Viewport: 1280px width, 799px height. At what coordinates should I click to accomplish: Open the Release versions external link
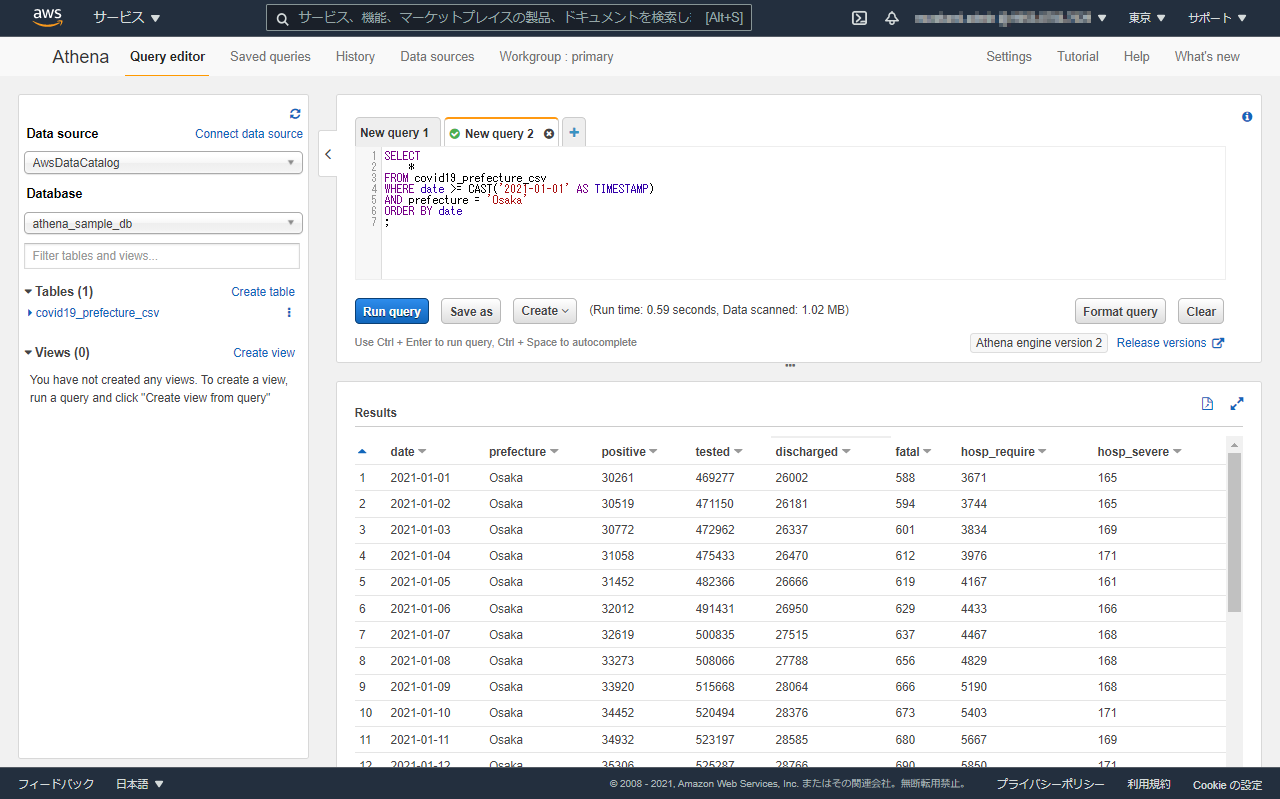1170,343
